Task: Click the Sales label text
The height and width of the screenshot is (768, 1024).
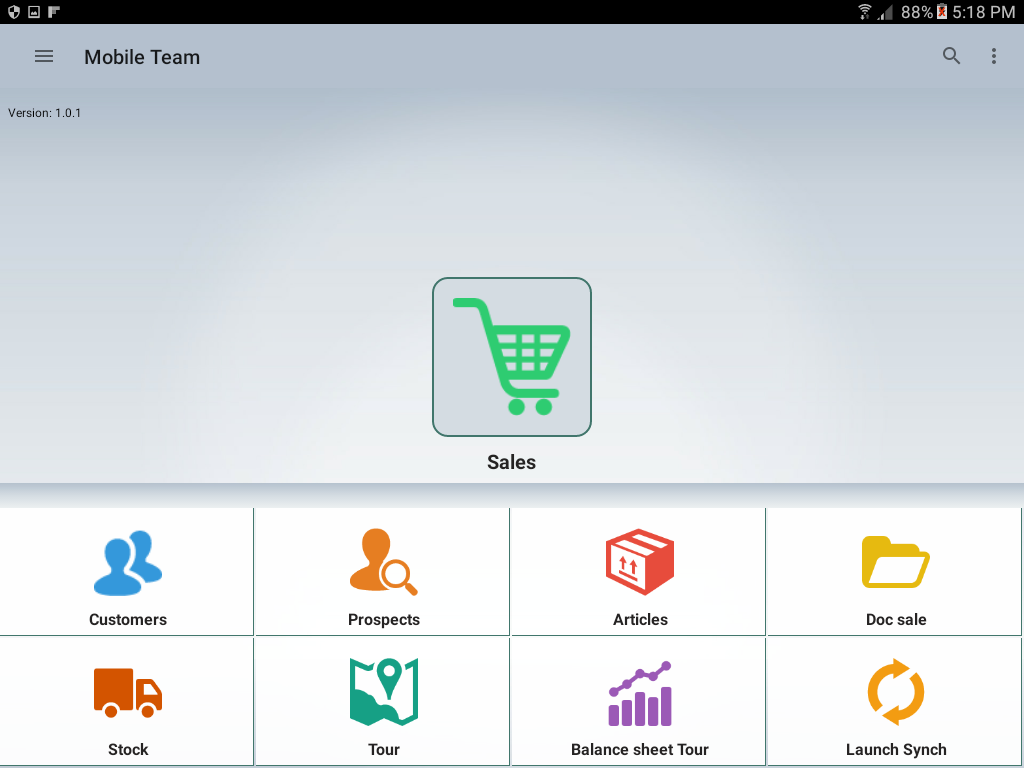Action: [511, 462]
